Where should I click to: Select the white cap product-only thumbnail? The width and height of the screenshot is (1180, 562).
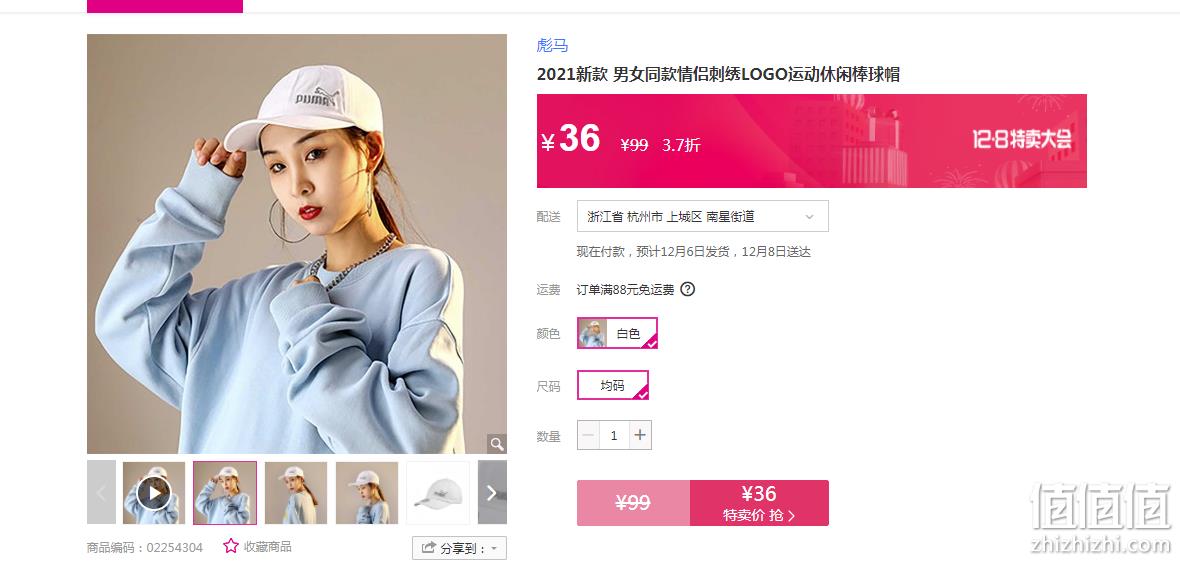(x=438, y=493)
